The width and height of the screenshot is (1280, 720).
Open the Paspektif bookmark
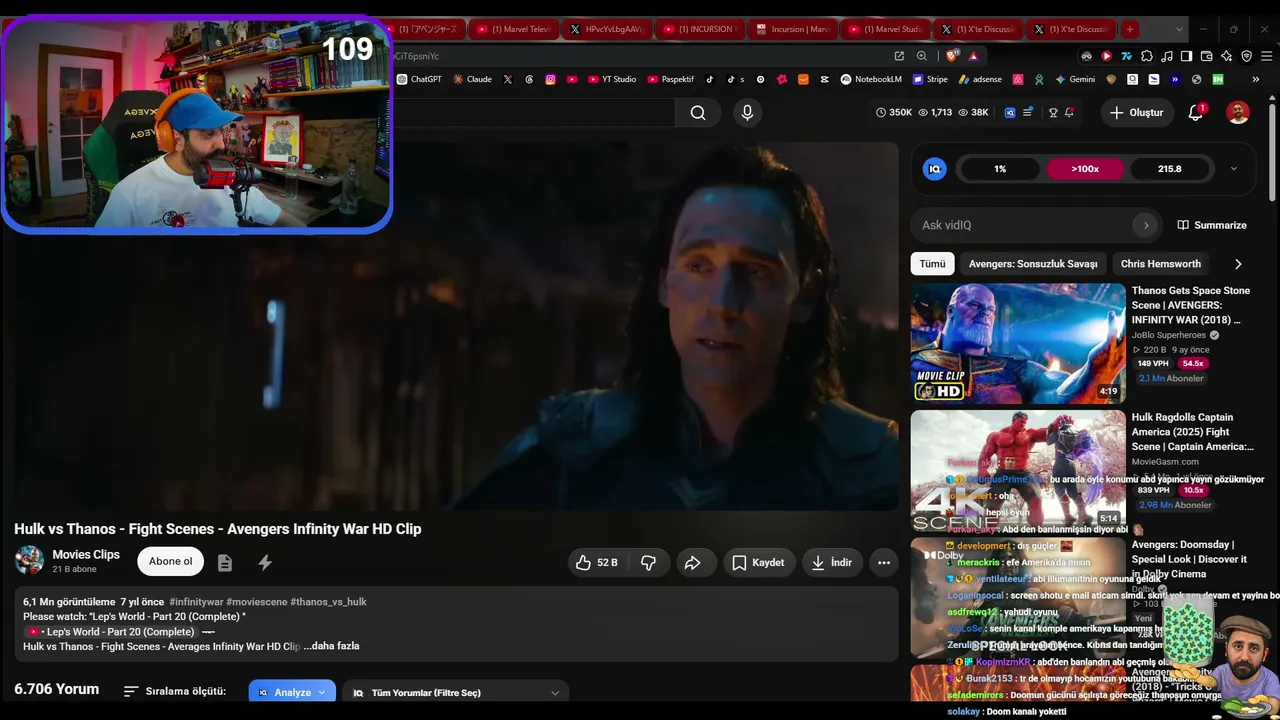(x=671, y=79)
